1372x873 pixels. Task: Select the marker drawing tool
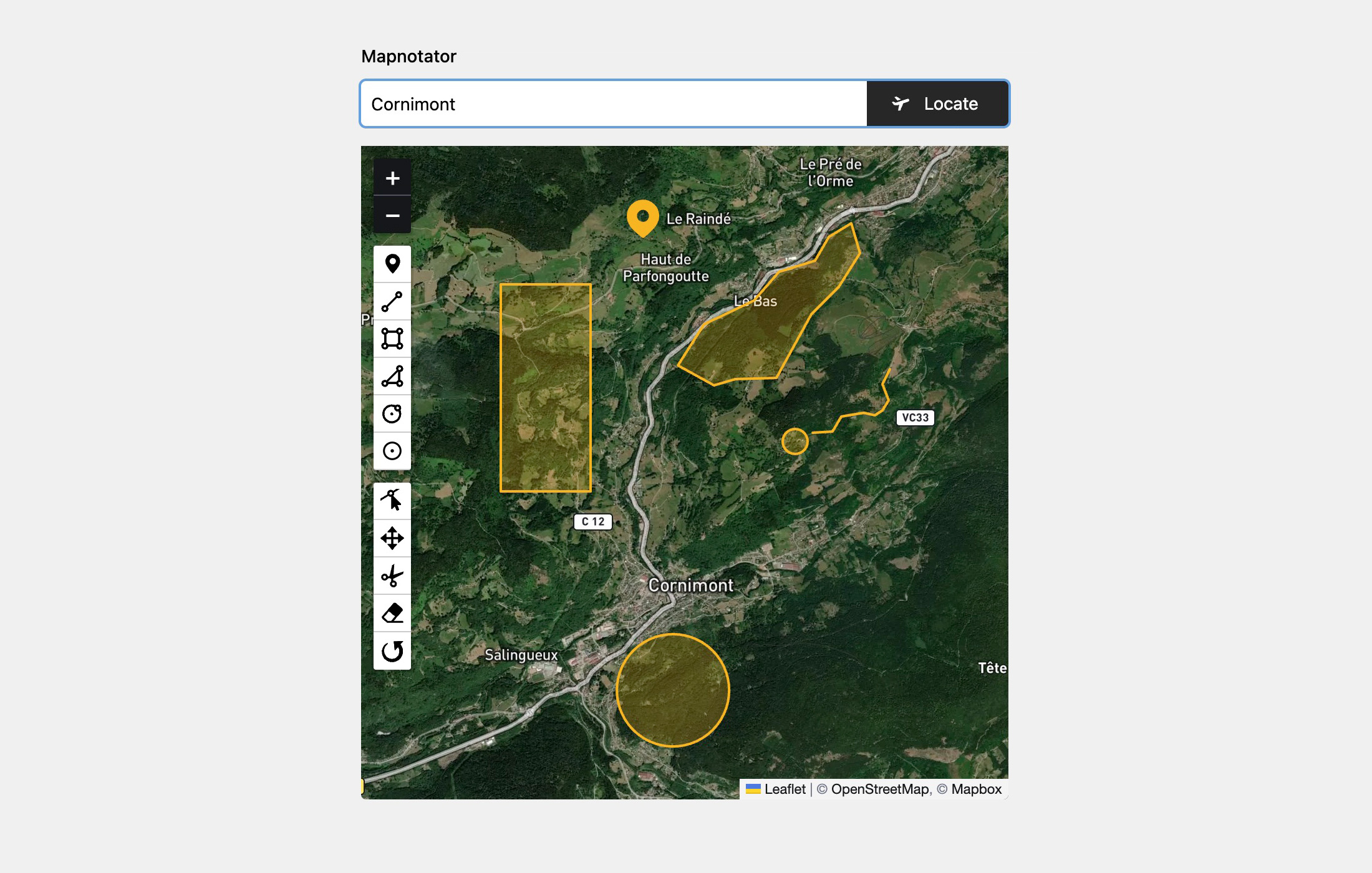(392, 264)
